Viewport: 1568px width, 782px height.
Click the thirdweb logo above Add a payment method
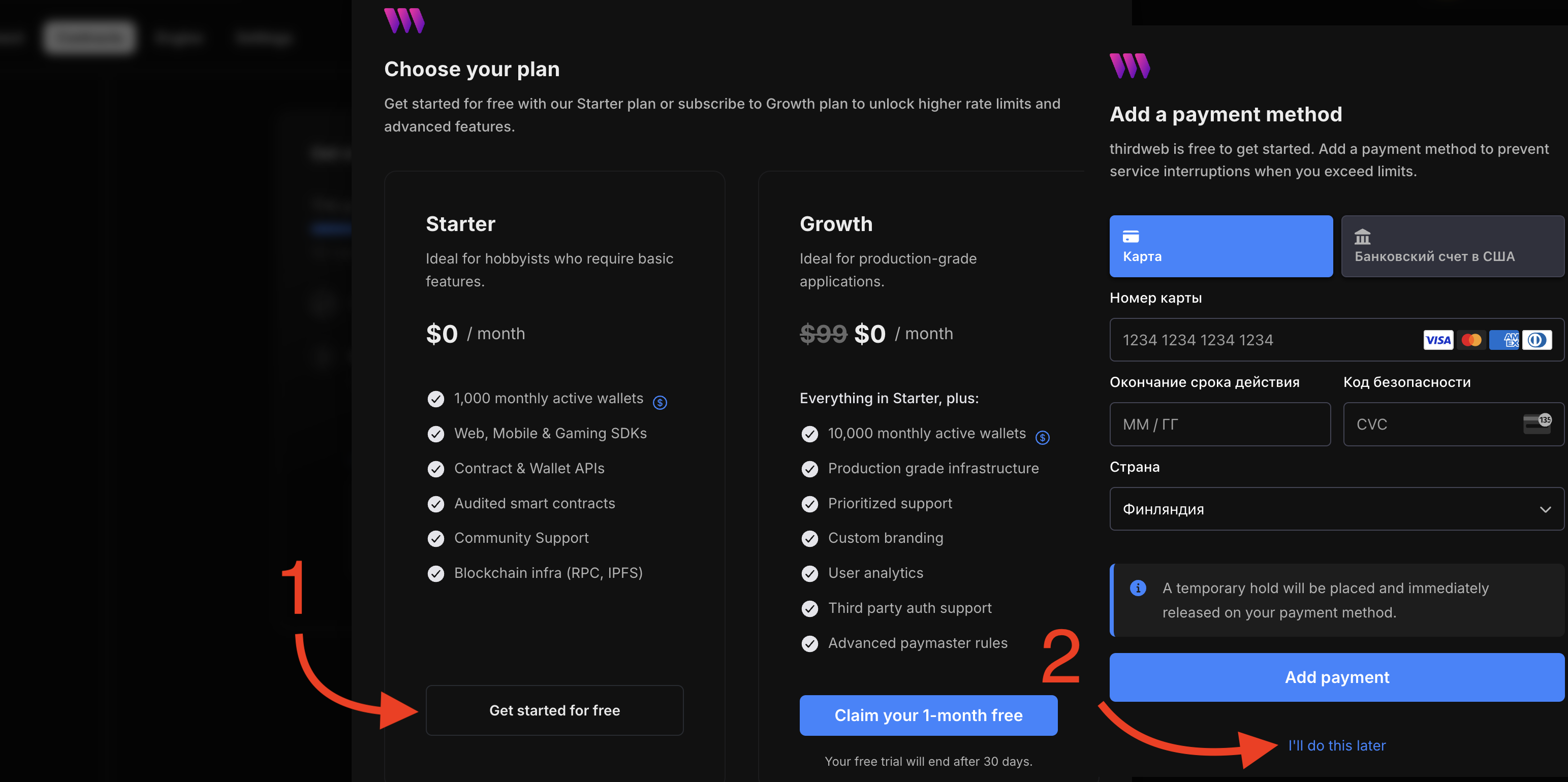pos(1130,66)
